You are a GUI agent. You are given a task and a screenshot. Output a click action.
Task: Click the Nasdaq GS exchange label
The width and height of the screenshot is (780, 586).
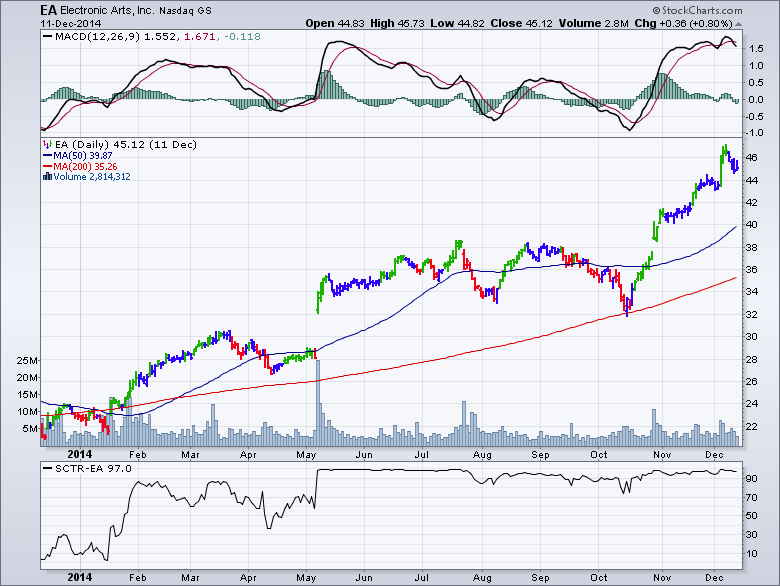(185, 11)
